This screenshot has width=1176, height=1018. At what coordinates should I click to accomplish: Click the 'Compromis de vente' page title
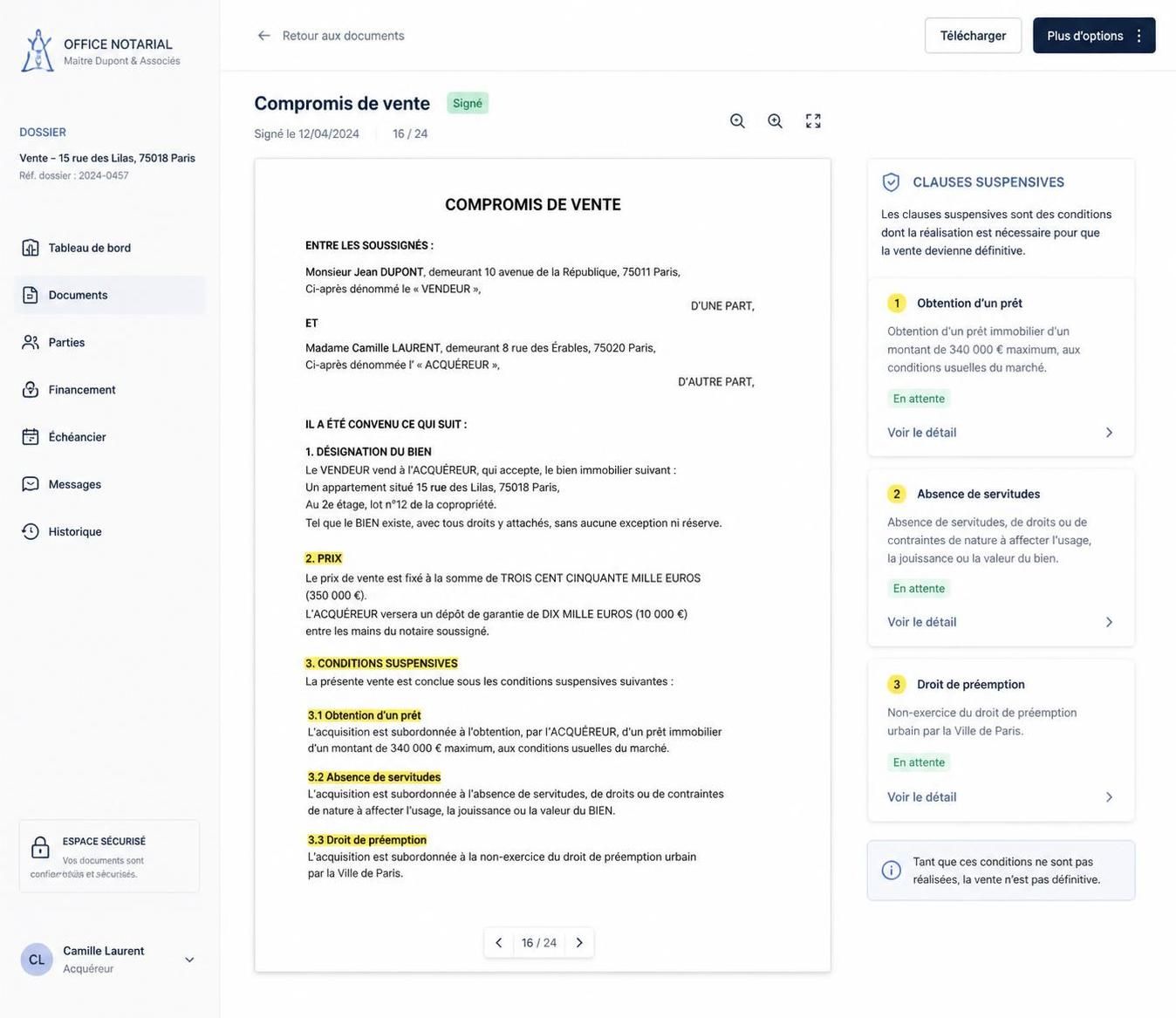[x=342, y=103]
